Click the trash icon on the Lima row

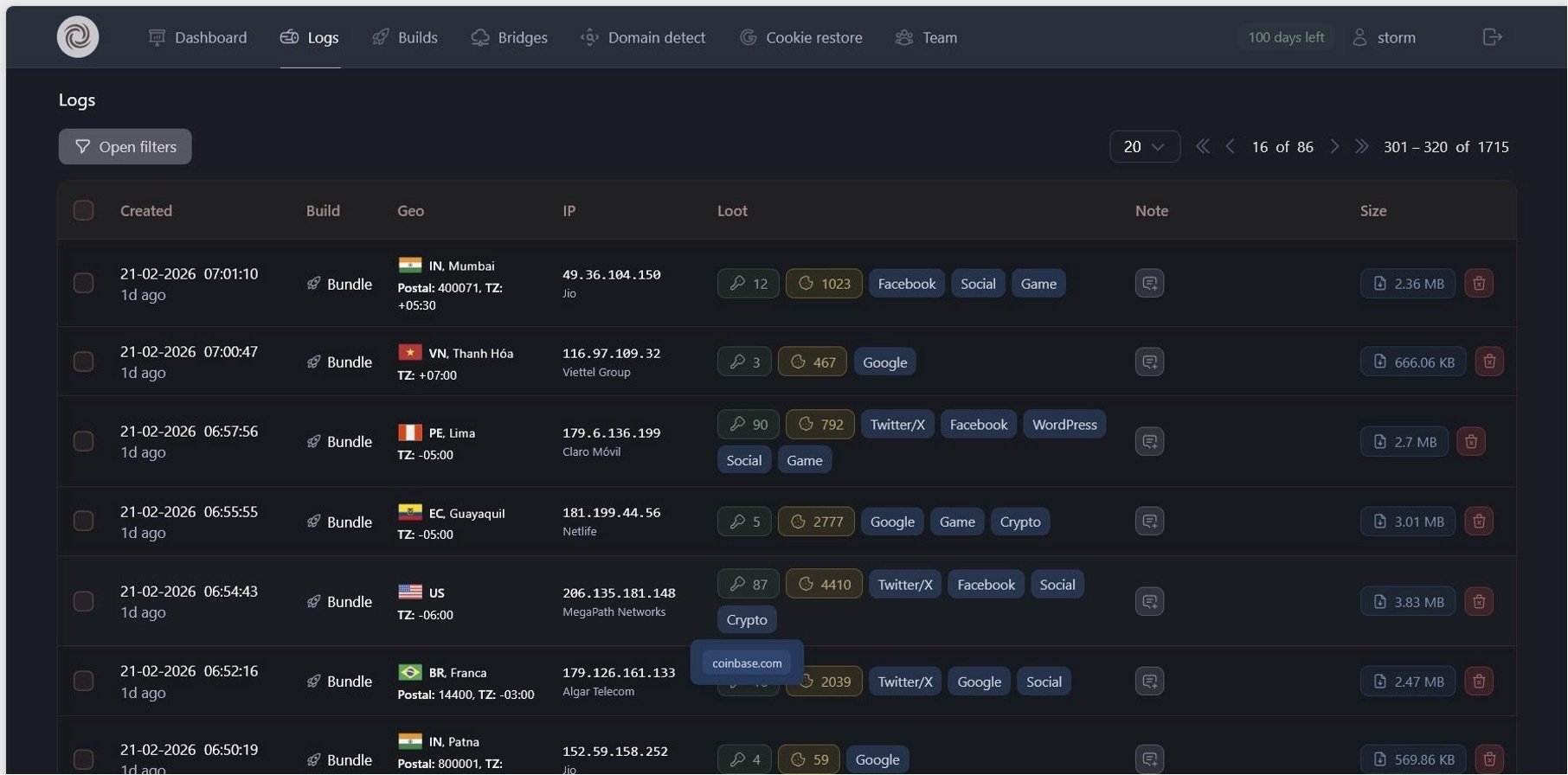[x=1470, y=442]
